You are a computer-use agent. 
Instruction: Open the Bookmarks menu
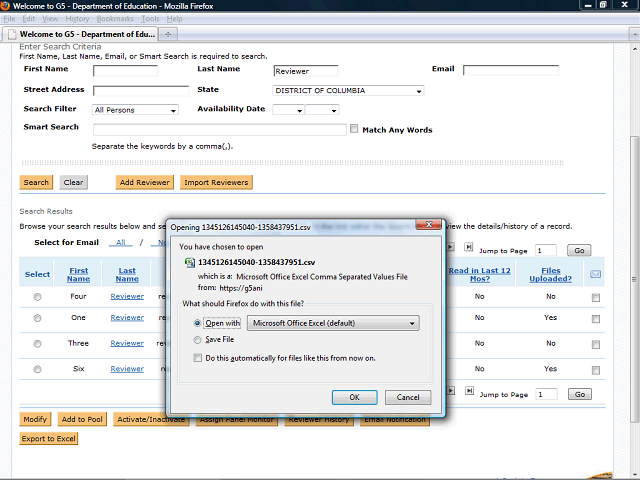point(117,19)
